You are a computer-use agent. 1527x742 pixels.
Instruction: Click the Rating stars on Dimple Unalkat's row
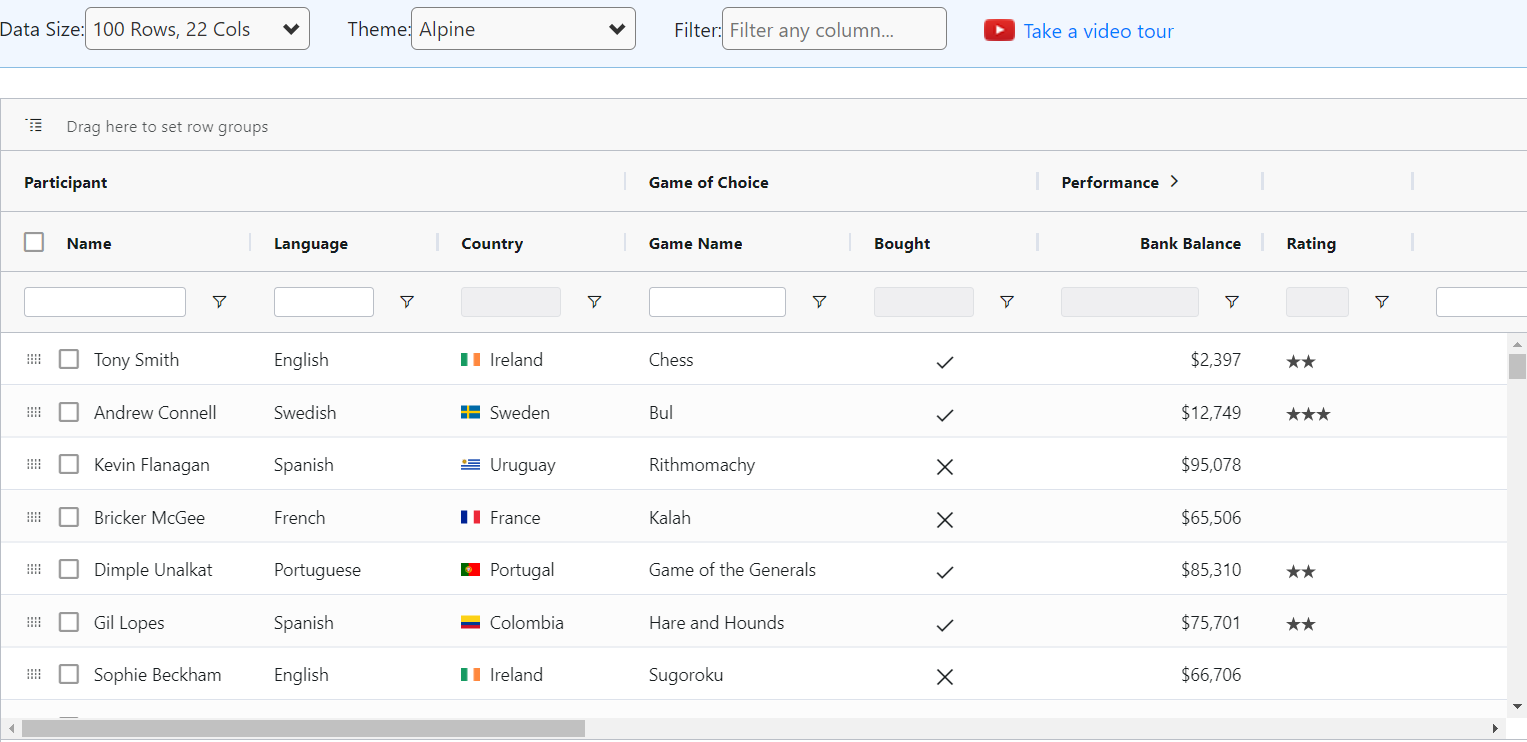(x=1300, y=570)
